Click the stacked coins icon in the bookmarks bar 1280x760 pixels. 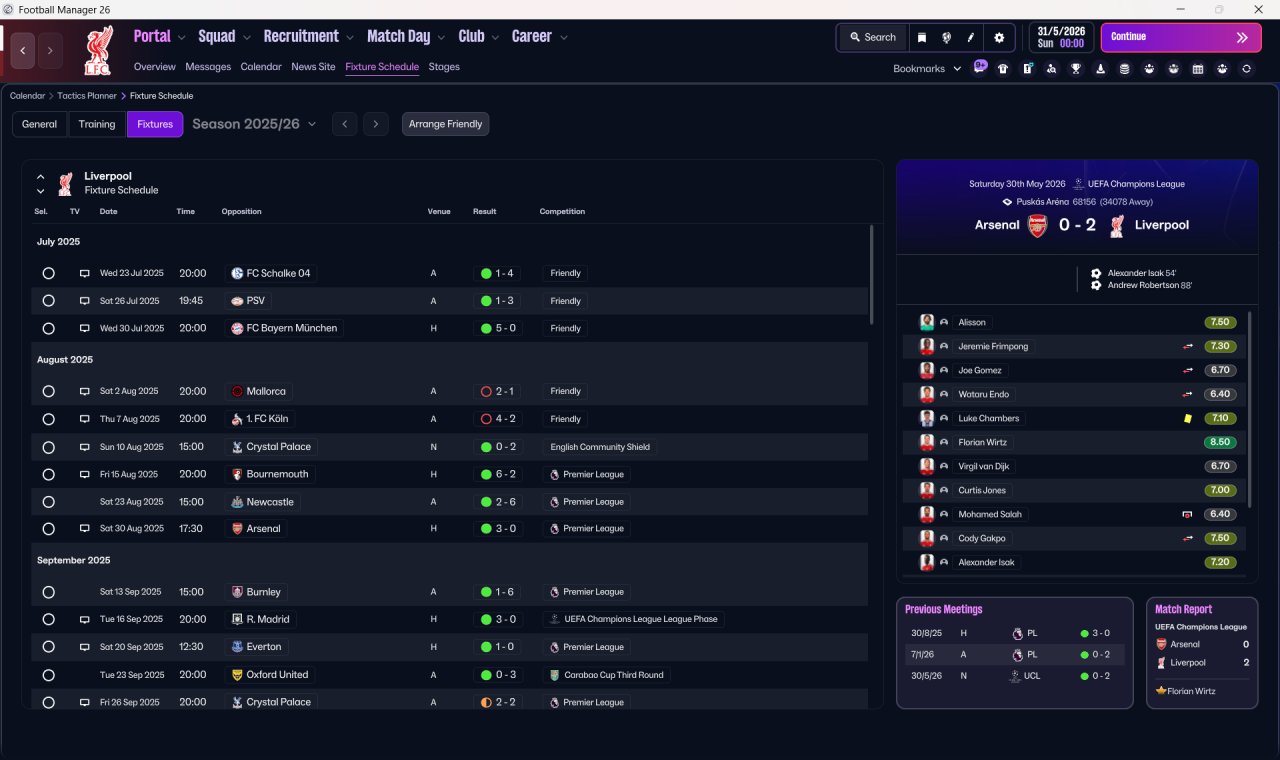pyautogui.click(x=1125, y=69)
